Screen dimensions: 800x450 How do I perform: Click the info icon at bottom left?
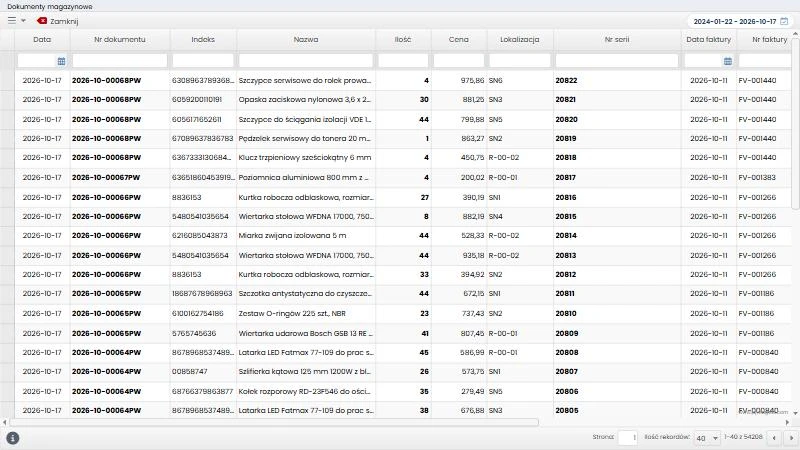tap(13, 438)
